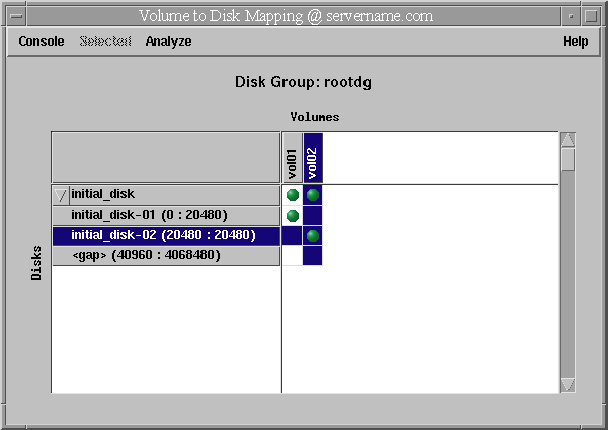Screen dimensions: 608x430
Task: Select the initial_disk row label
Action: (x=103, y=194)
